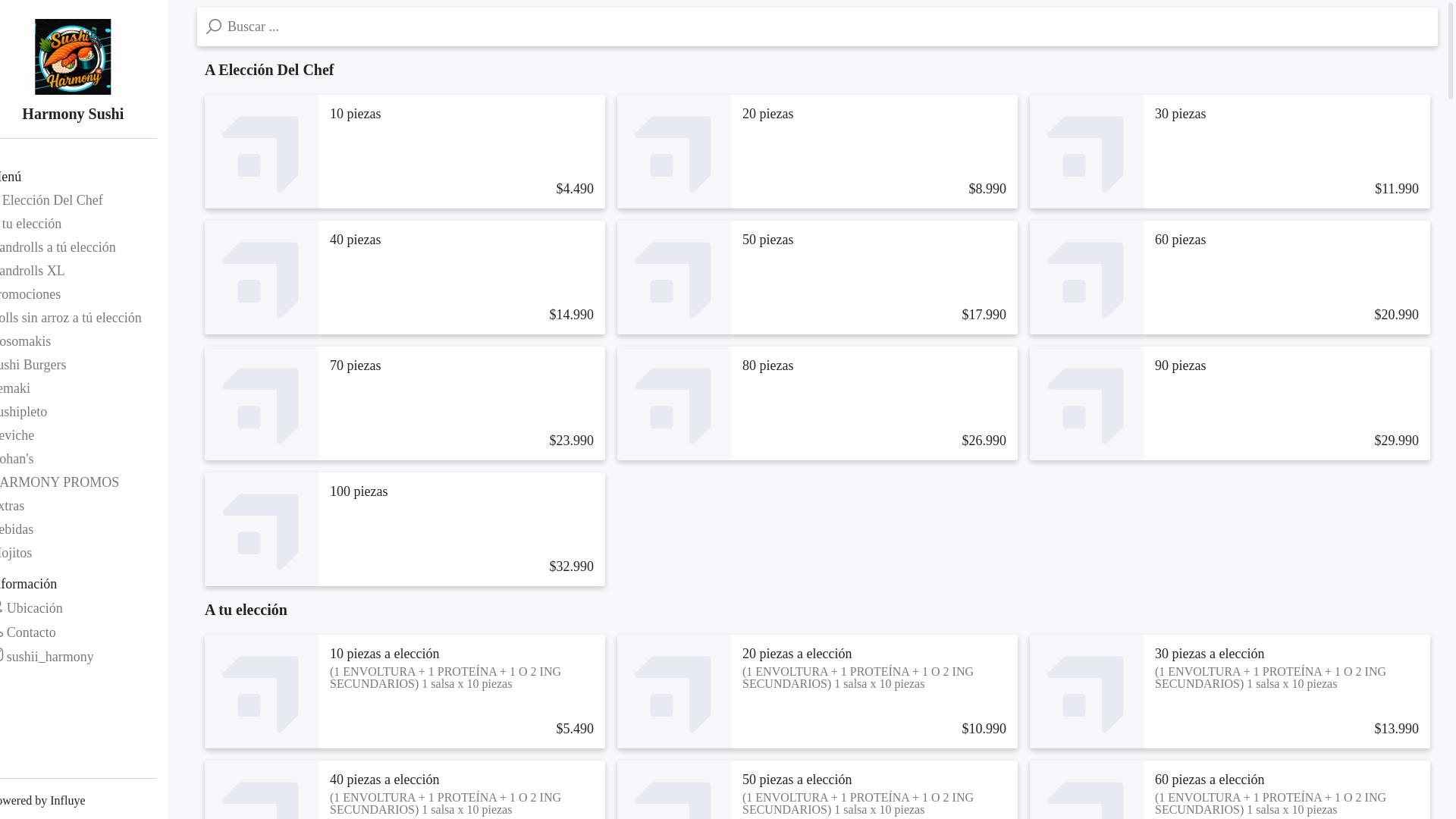This screenshot has height=819, width=1456.
Task: Go to Mojitos menu section
Action: click(x=15, y=553)
